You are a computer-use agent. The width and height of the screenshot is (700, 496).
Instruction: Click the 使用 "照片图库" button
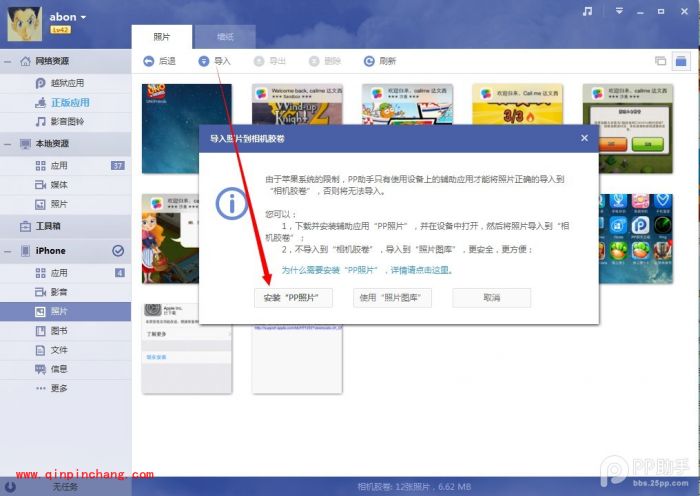pyautogui.click(x=392, y=298)
